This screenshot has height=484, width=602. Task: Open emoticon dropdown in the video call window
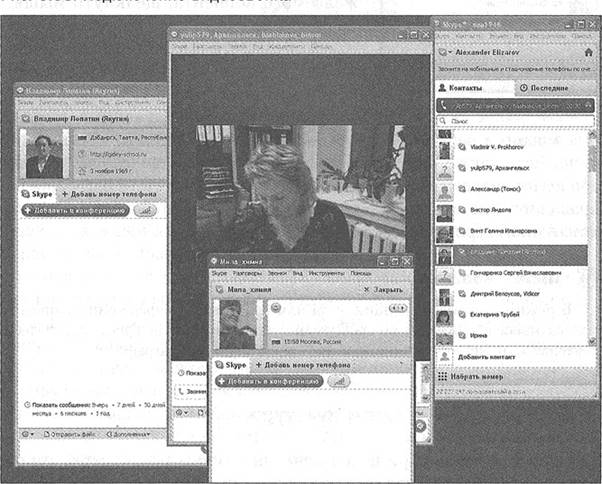[x=182, y=413]
